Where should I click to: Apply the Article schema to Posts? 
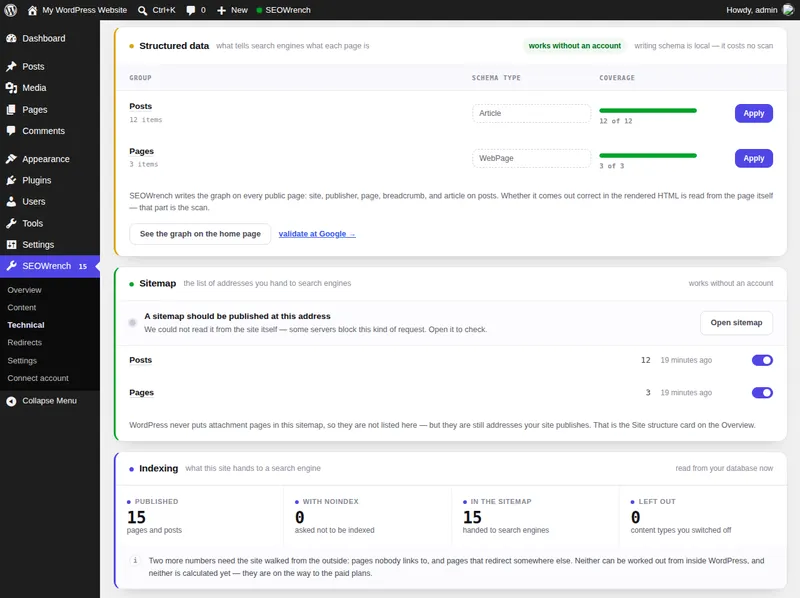[754, 113]
